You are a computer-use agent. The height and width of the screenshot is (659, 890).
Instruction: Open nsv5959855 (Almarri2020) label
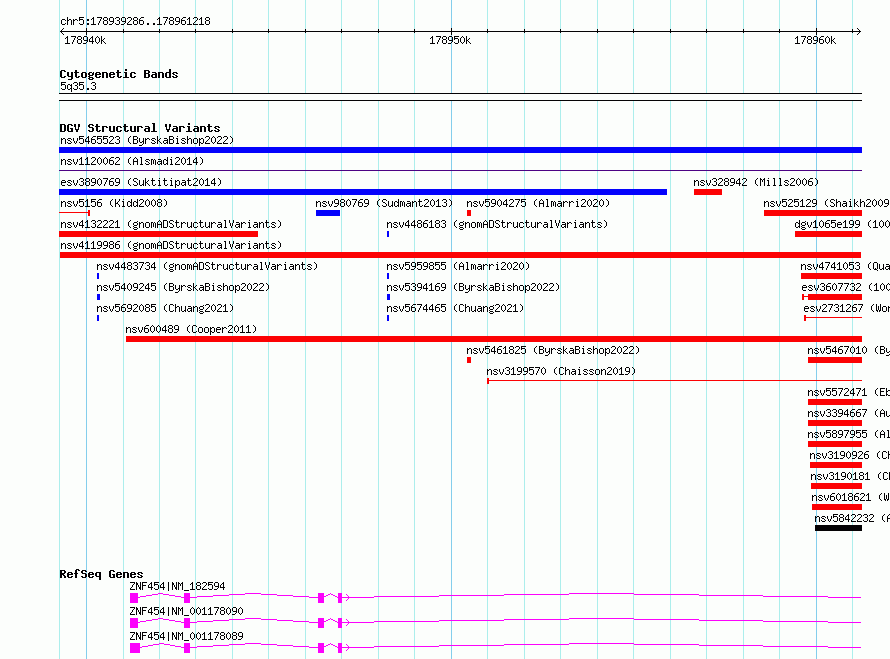pos(458,266)
